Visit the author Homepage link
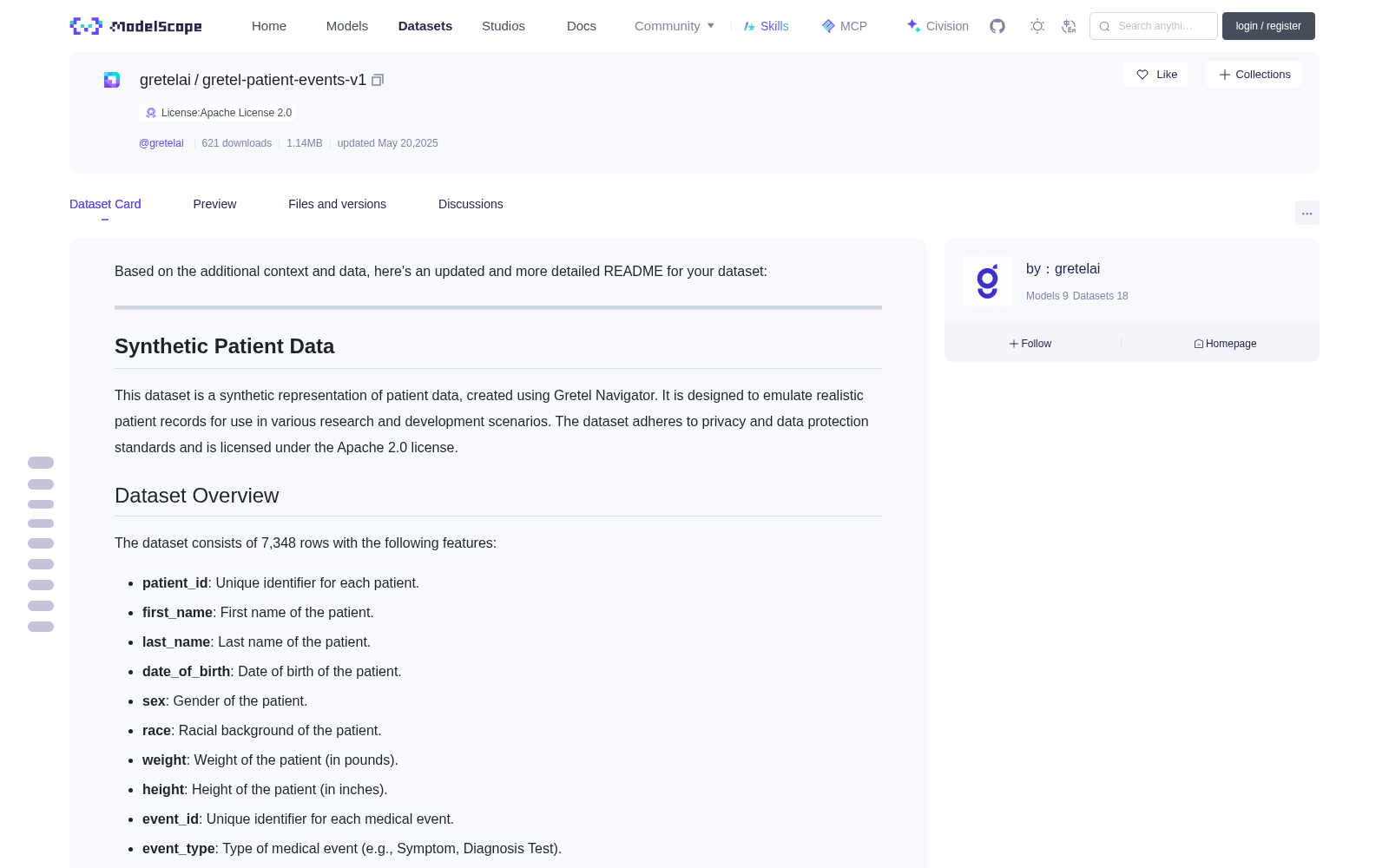Viewport: 1389px width, 868px height. tap(1225, 344)
